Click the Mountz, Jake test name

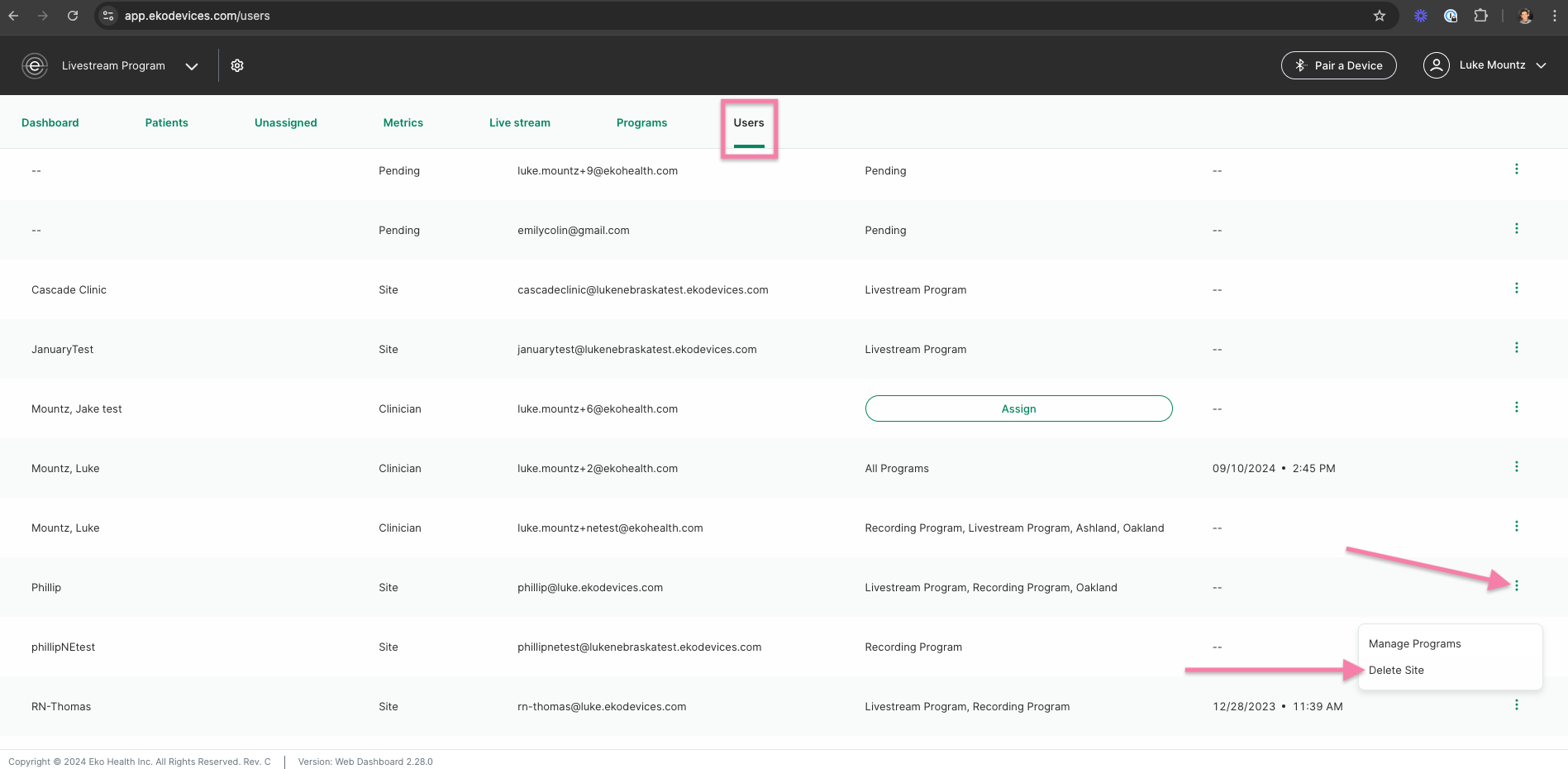tap(77, 408)
